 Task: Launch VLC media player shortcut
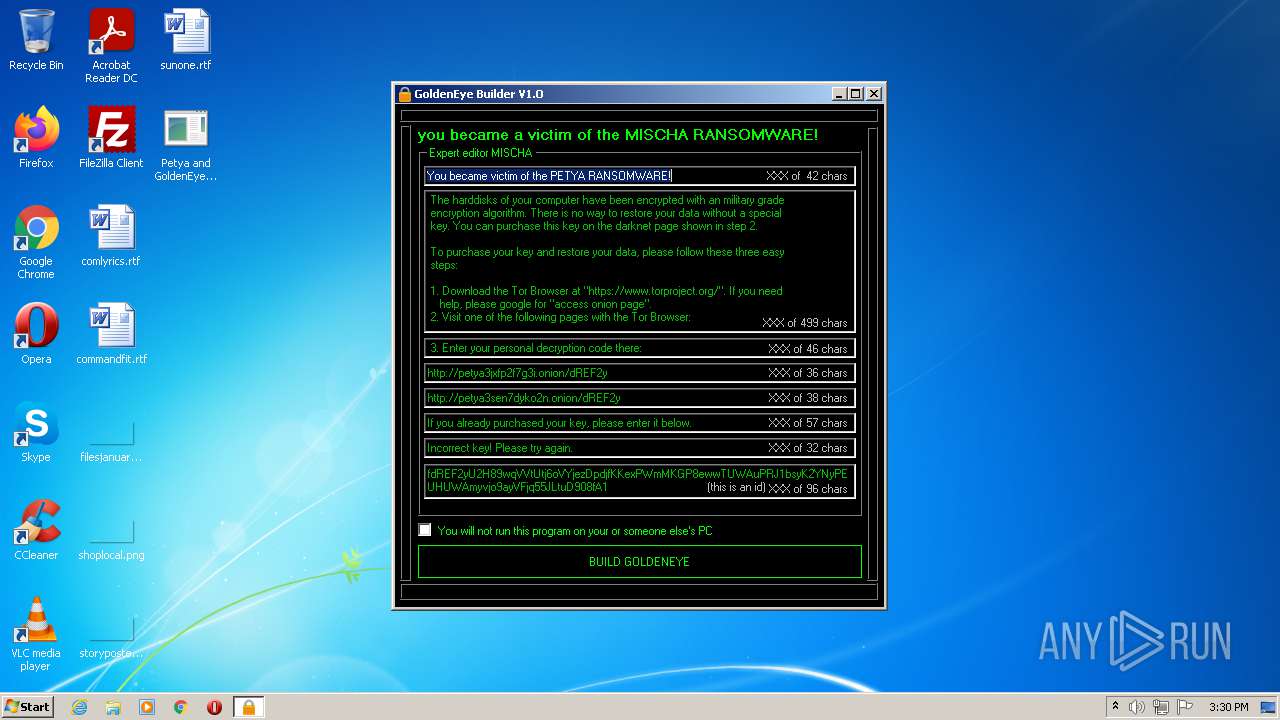(36, 634)
